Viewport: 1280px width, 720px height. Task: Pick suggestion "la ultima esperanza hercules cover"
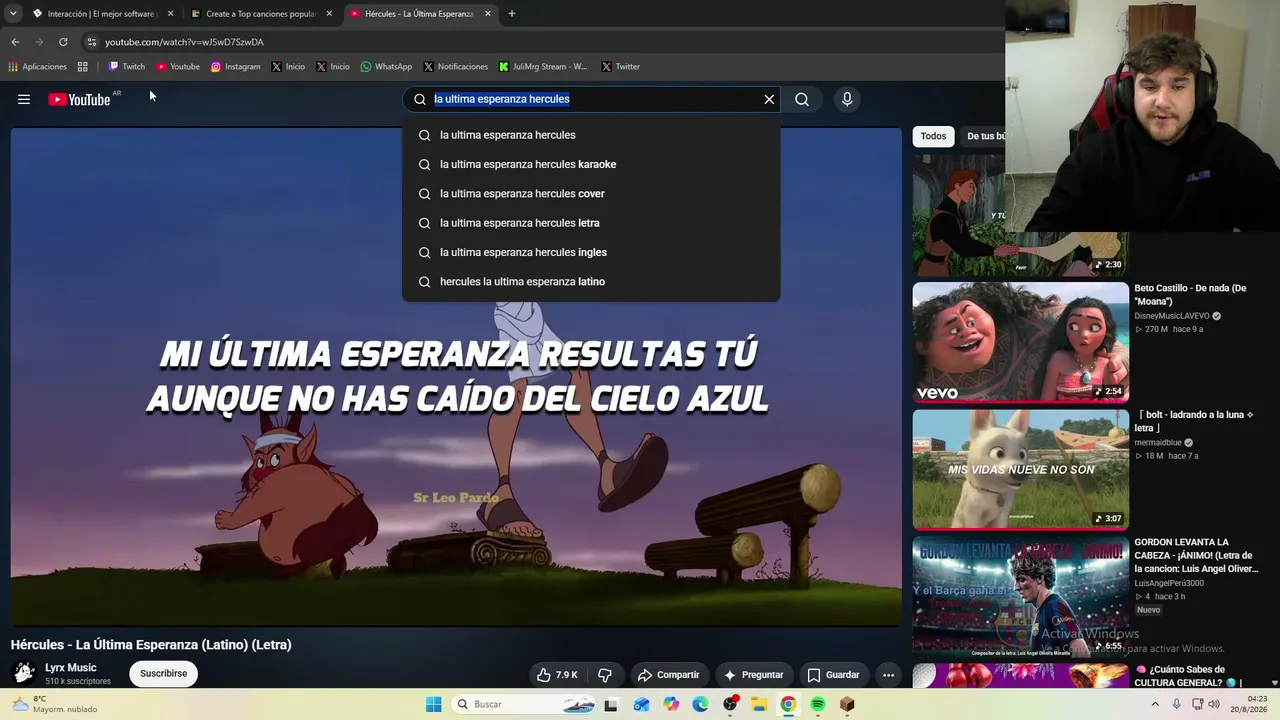pyautogui.click(x=591, y=193)
